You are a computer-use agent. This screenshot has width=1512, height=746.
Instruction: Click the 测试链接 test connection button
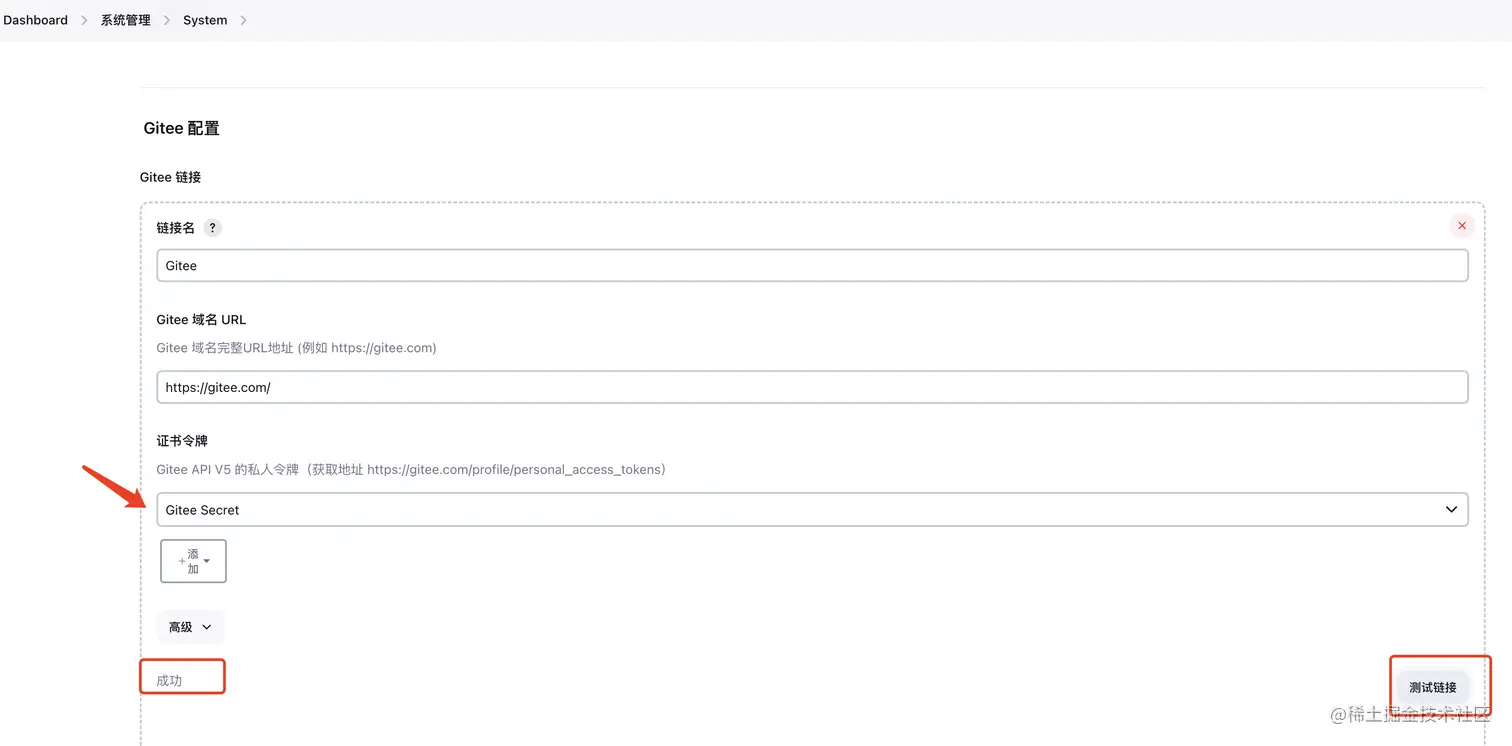[x=1432, y=687]
